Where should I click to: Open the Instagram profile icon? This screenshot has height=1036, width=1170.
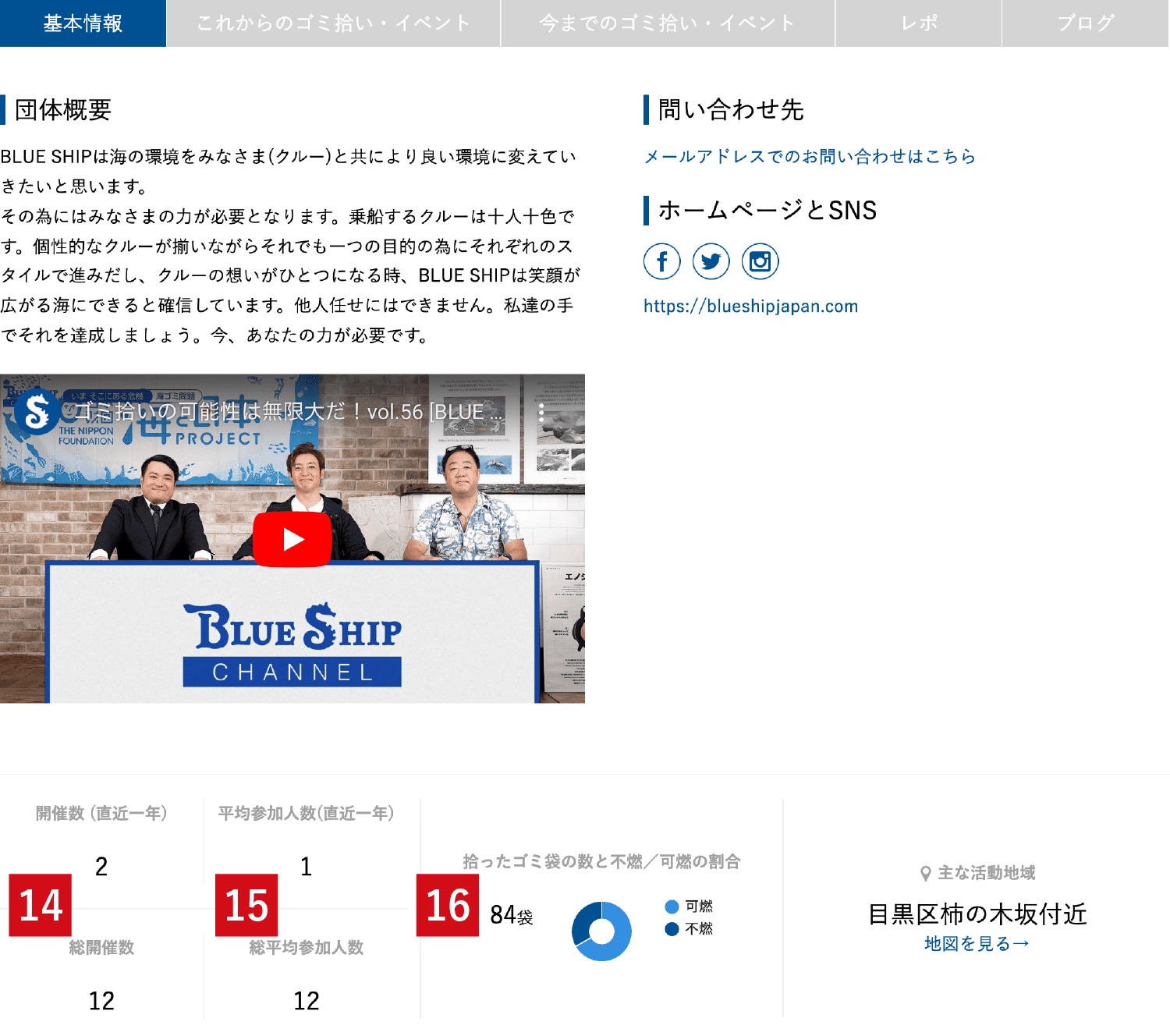point(760,261)
